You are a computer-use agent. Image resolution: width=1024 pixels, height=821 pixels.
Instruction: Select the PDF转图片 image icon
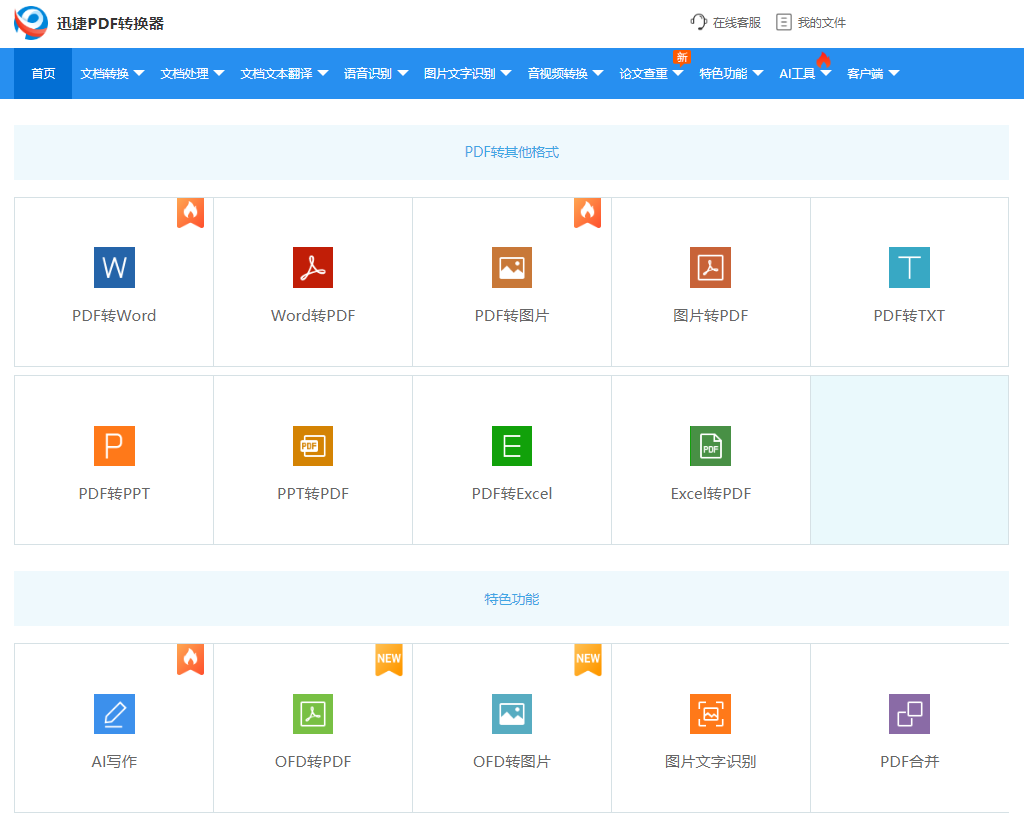pos(512,268)
